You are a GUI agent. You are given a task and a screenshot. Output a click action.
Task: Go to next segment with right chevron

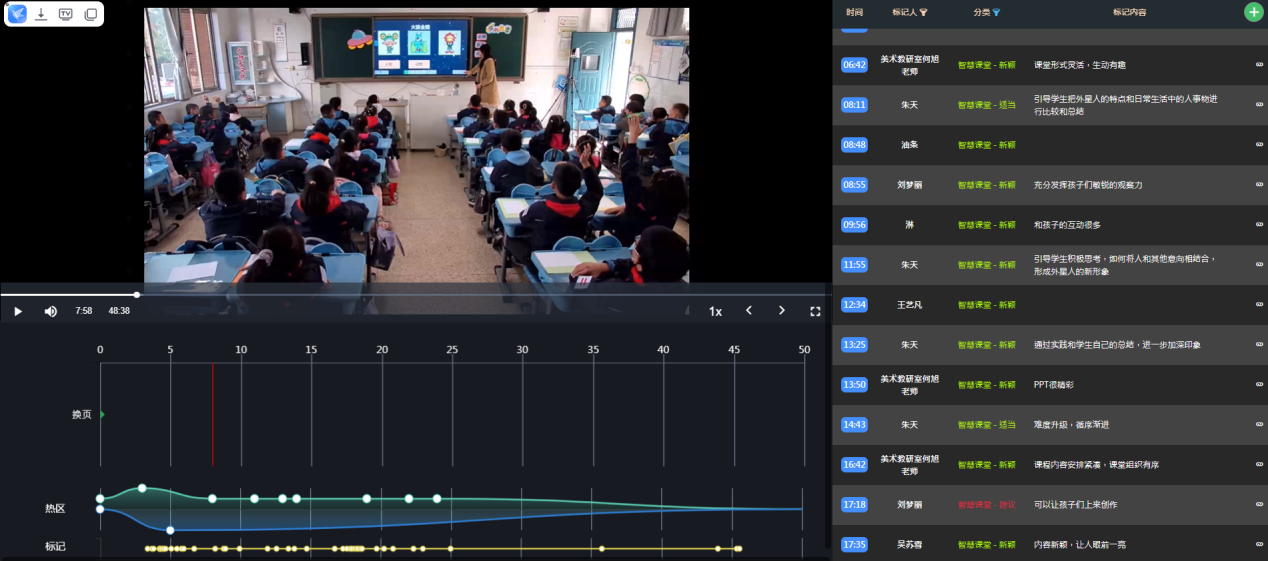pyautogui.click(x=782, y=311)
